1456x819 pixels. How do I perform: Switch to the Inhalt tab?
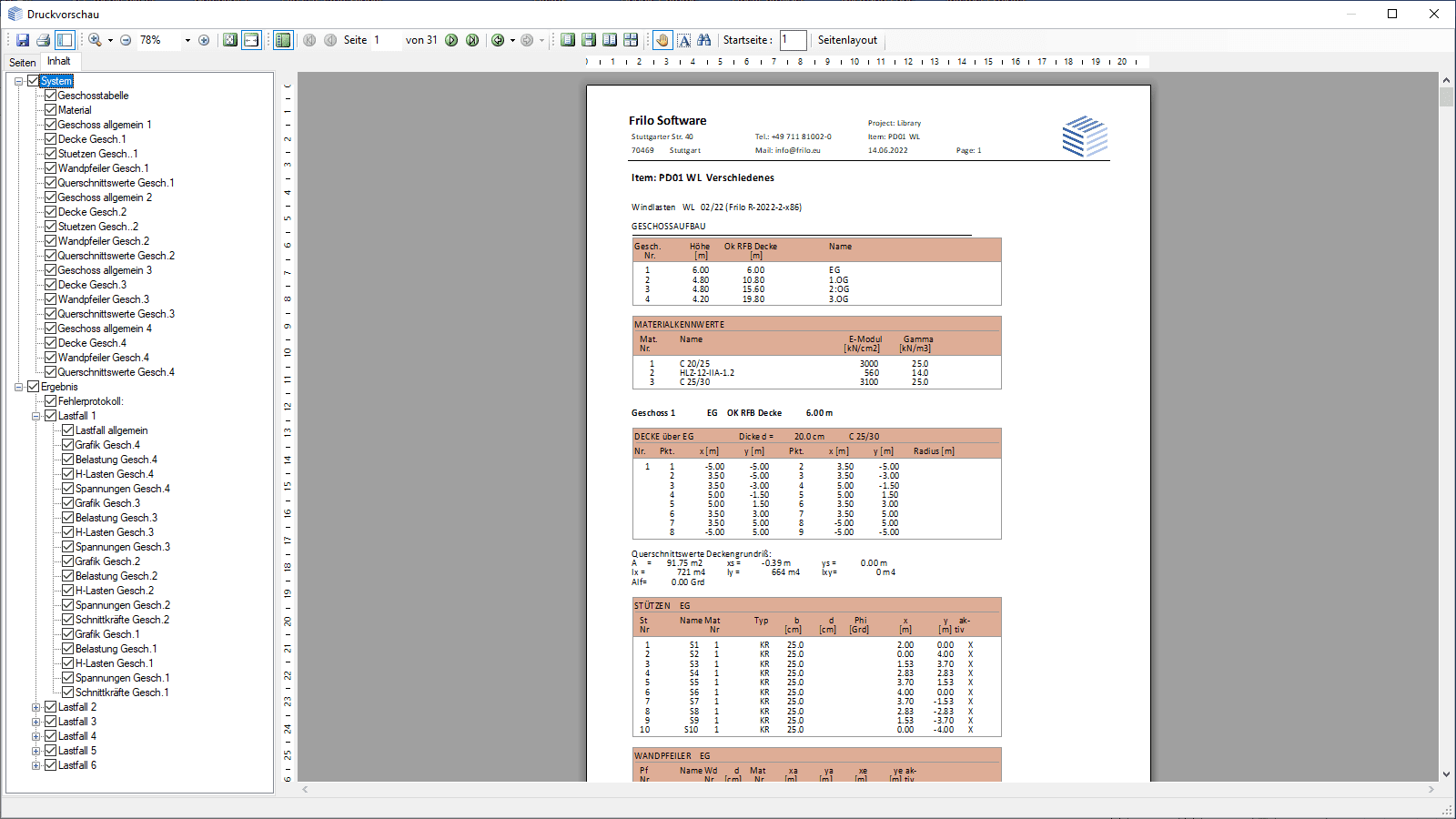(x=59, y=61)
